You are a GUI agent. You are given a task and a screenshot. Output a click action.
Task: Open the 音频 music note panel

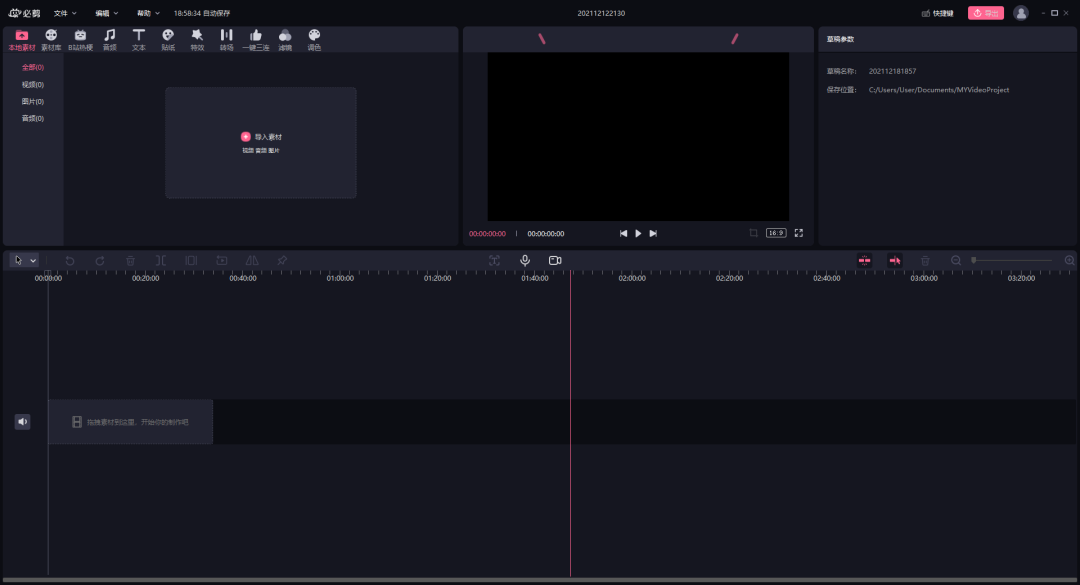click(110, 40)
